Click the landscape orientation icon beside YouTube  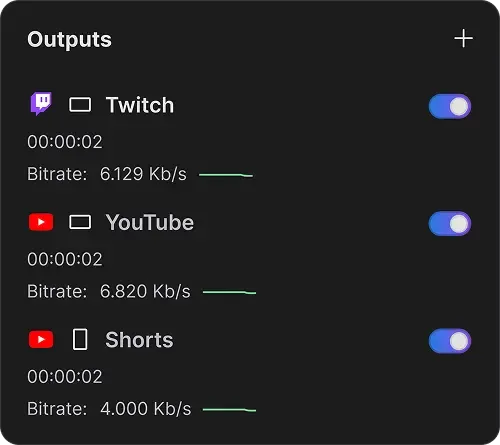[x=80, y=222]
